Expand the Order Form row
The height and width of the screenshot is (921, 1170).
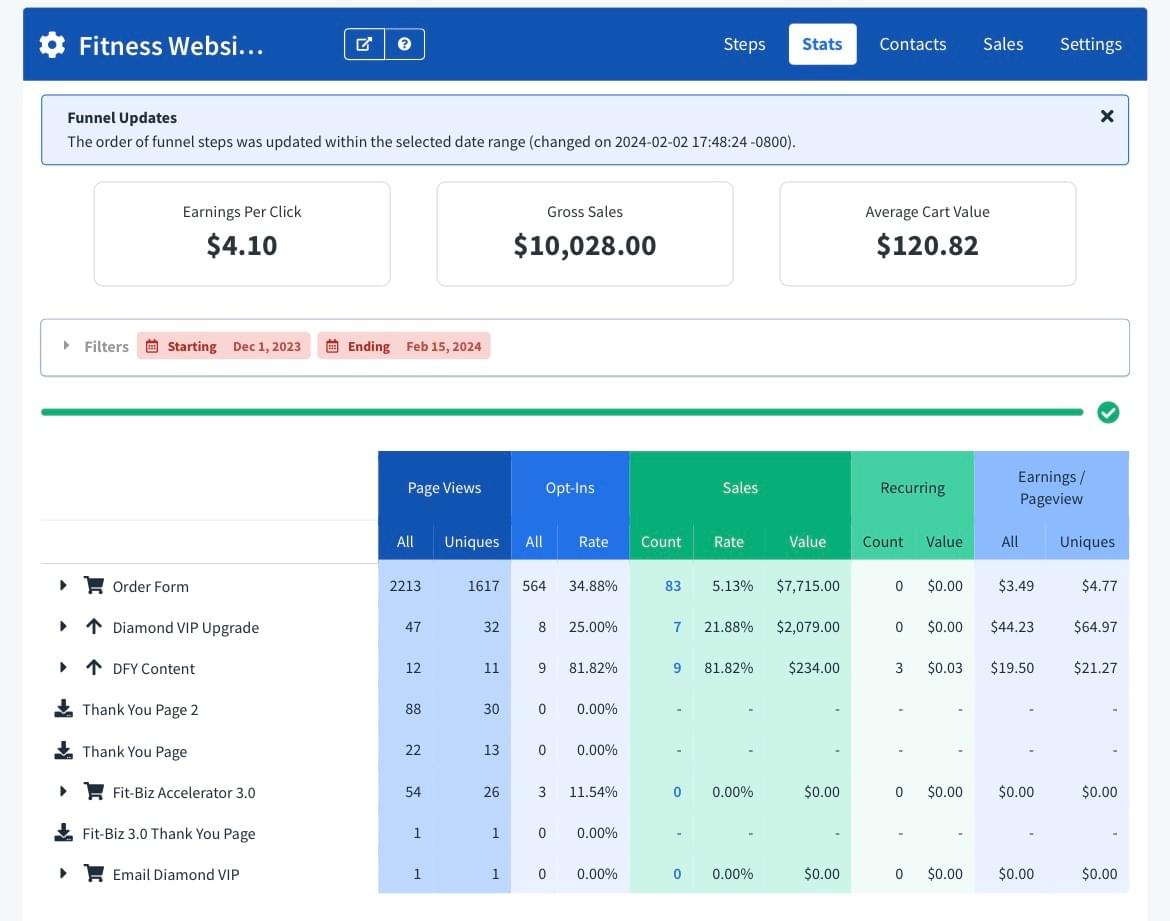coord(63,586)
